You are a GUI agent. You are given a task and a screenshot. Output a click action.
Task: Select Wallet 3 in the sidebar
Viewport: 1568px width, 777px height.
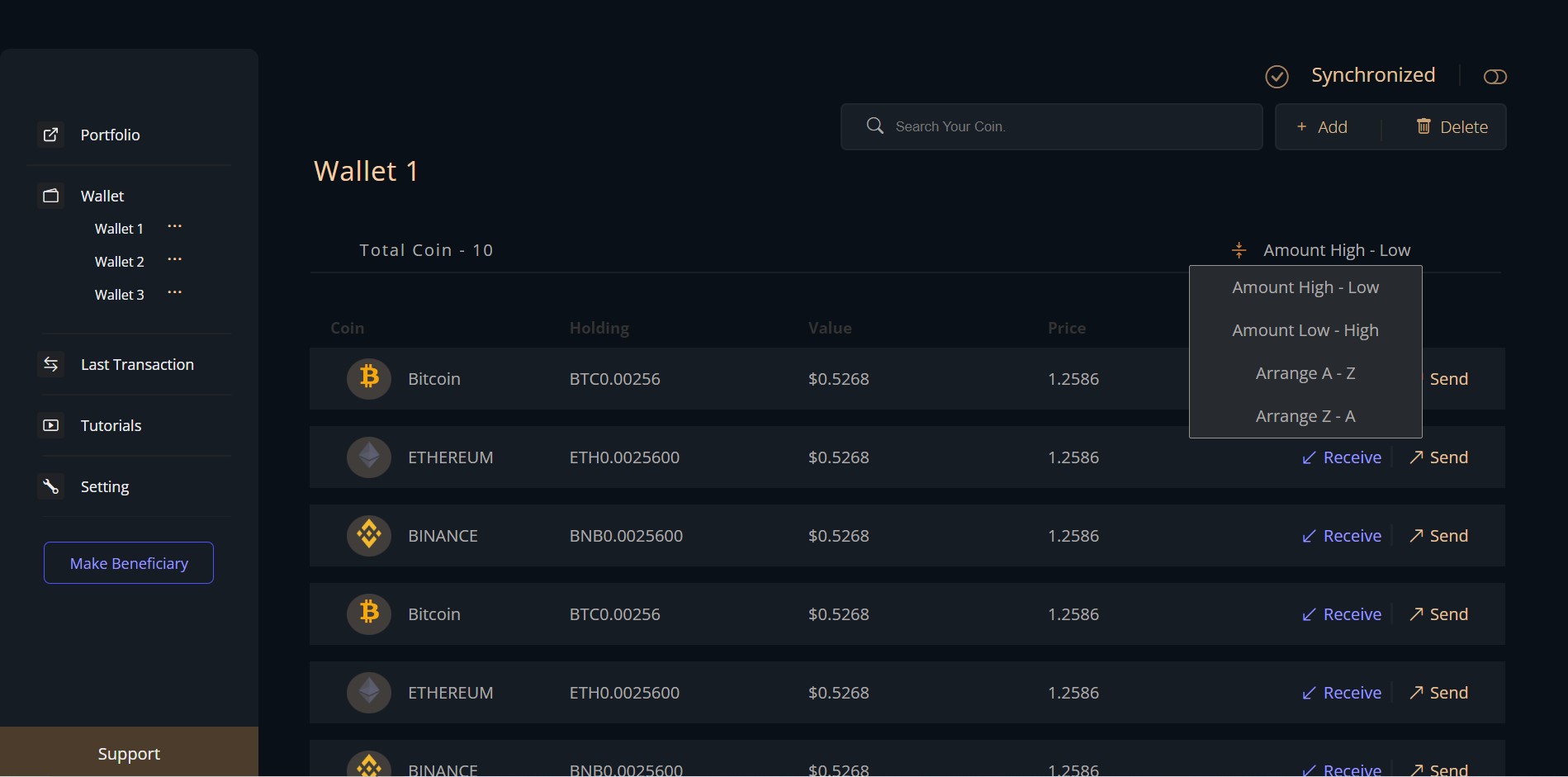pos(119,295)
